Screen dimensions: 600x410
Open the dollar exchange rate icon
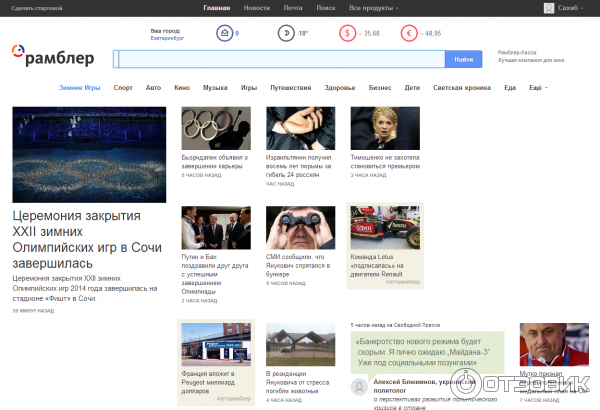349,33
